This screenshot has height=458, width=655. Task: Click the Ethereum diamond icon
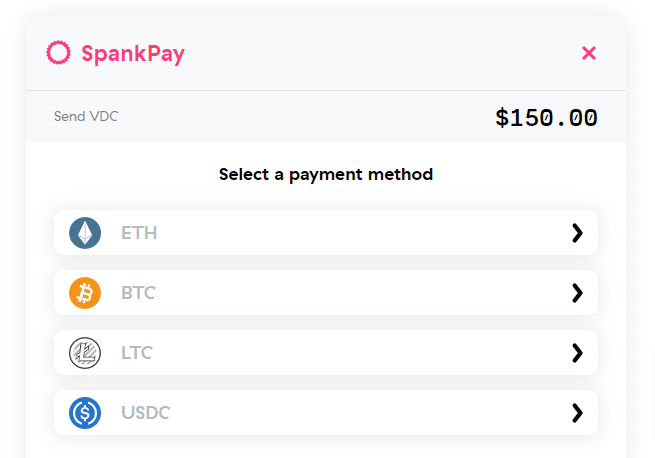(85, 233)
